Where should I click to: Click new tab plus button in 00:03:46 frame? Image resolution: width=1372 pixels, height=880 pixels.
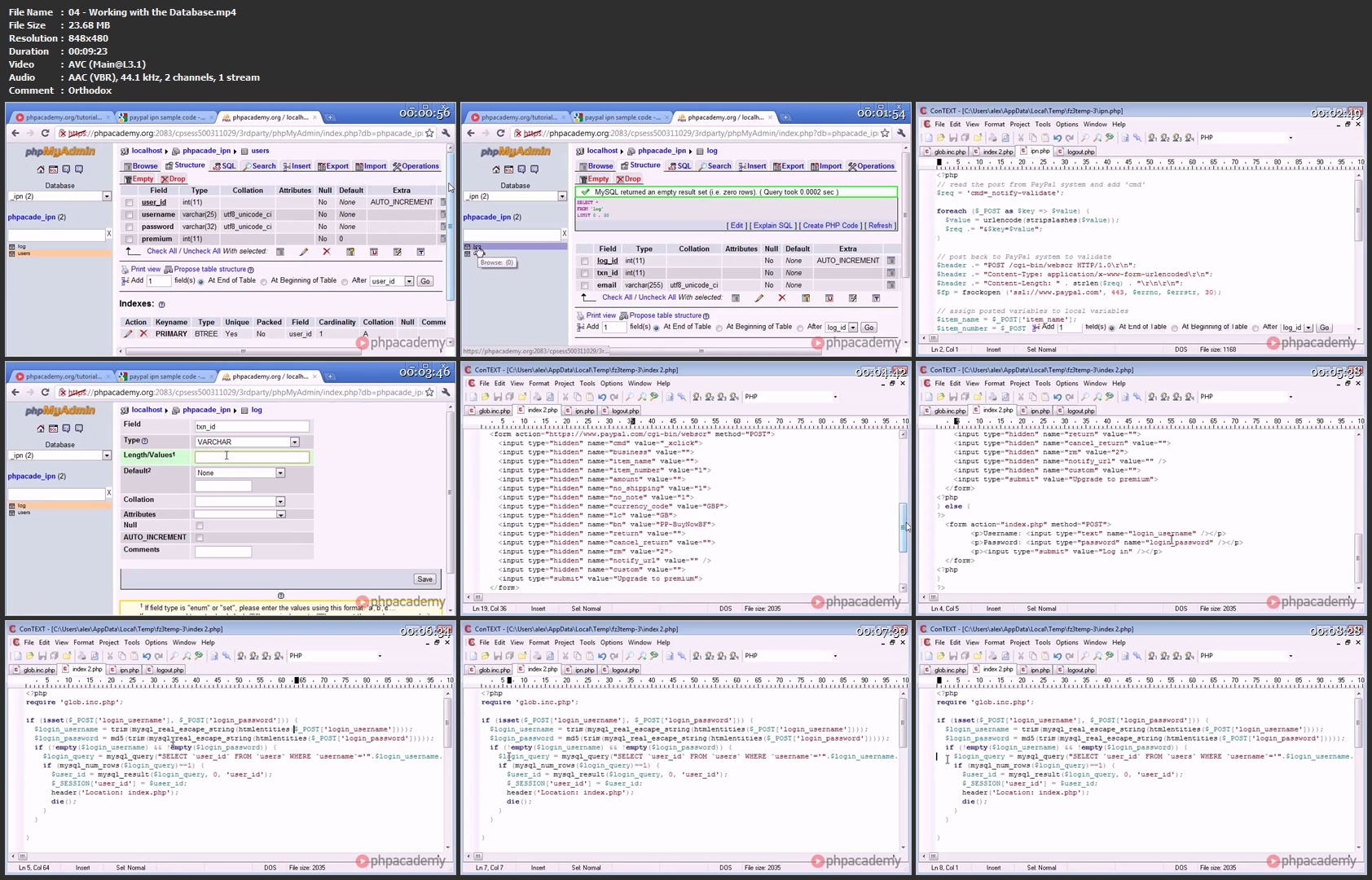330,376
